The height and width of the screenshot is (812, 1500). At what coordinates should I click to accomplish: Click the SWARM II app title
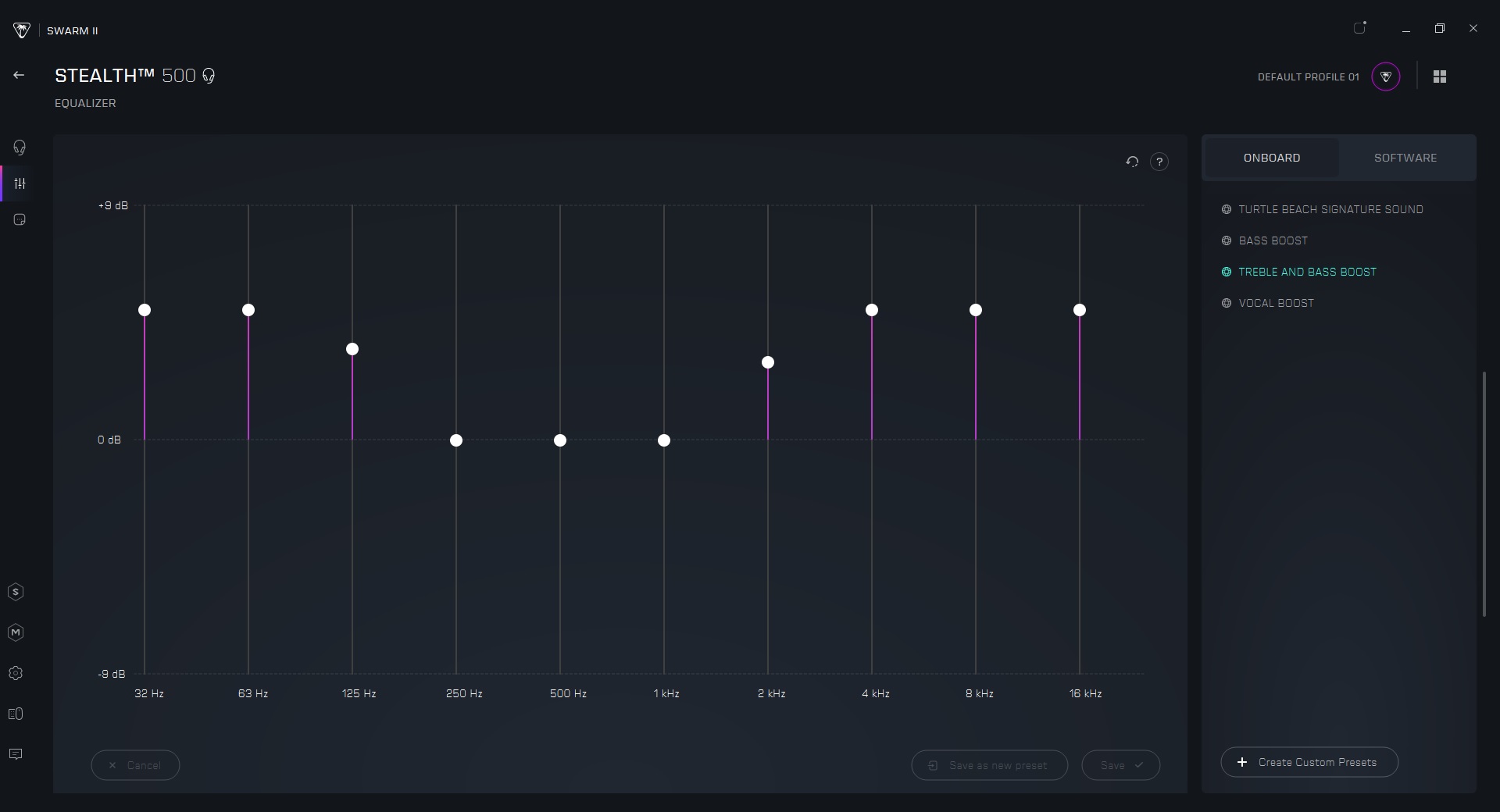tap(73, 31)
